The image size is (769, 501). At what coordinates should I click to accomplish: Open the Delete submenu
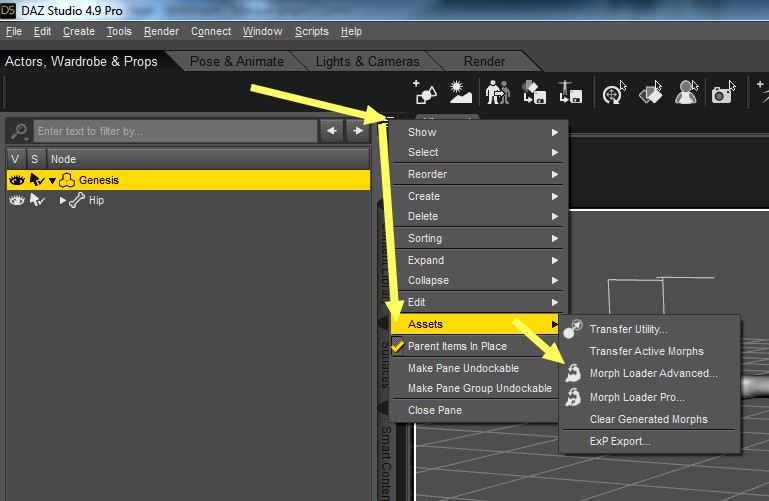pyautogui.click(x=479, y=216)
